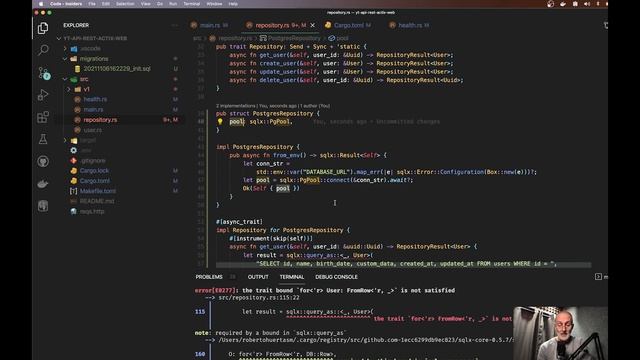Collapse the src folder
640x360 pixels.
(x=65, y=79)
